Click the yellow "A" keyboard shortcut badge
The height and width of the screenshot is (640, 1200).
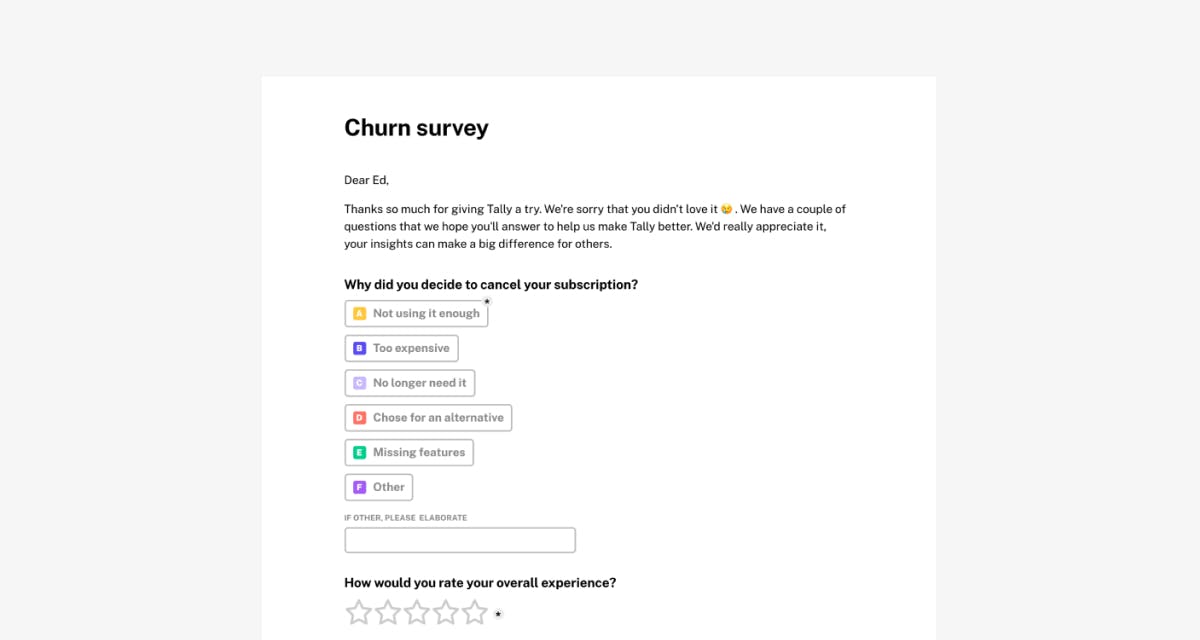(359, 313)
